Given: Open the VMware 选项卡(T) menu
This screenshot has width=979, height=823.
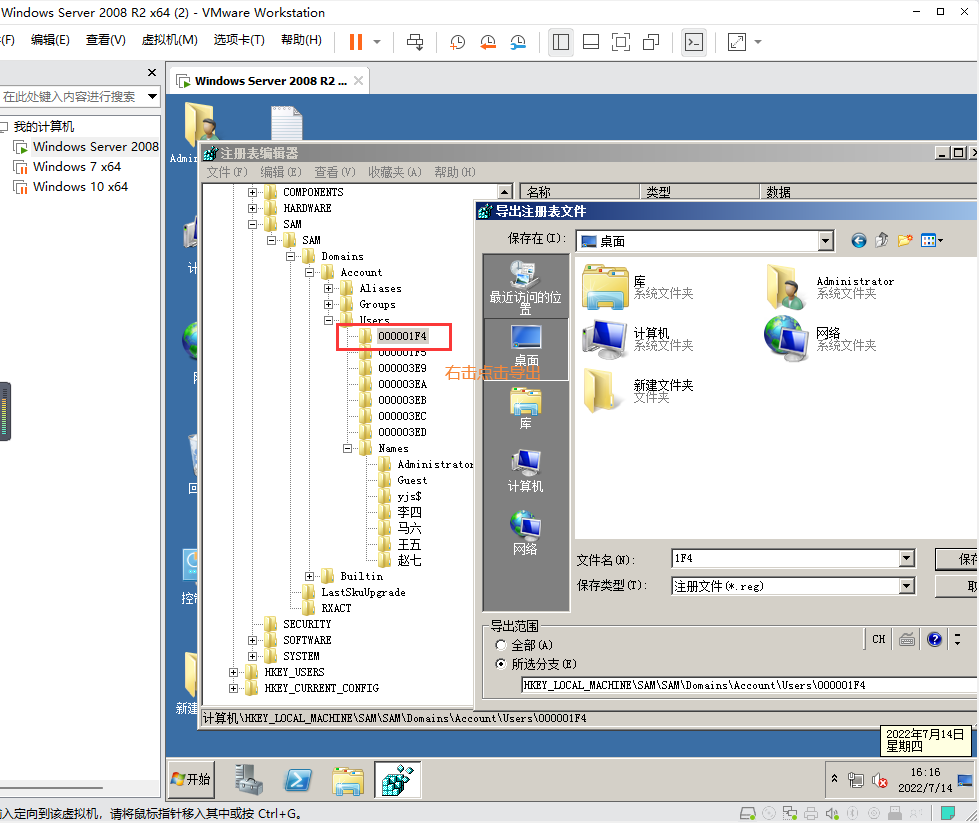Looking at the screenshot, I should (239, 40).
